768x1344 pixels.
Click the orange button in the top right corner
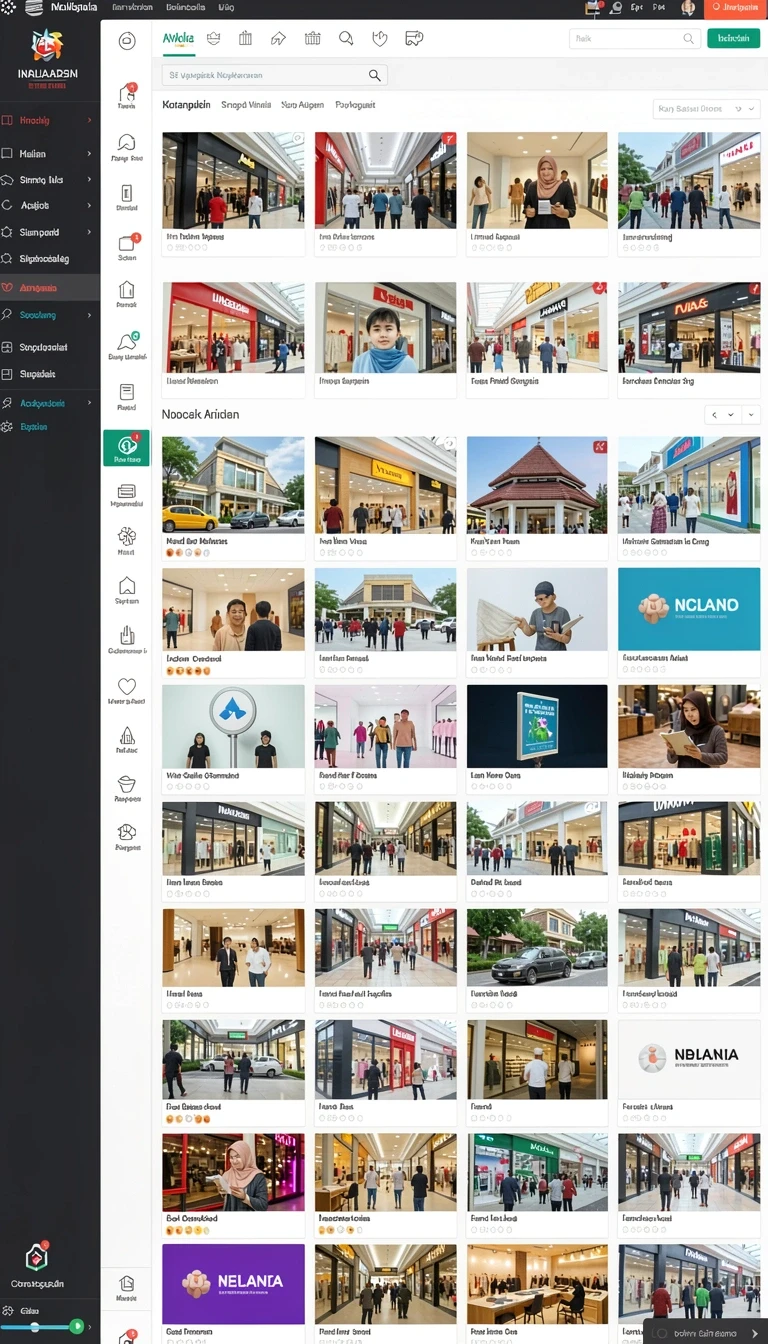[x=735, y=8]
